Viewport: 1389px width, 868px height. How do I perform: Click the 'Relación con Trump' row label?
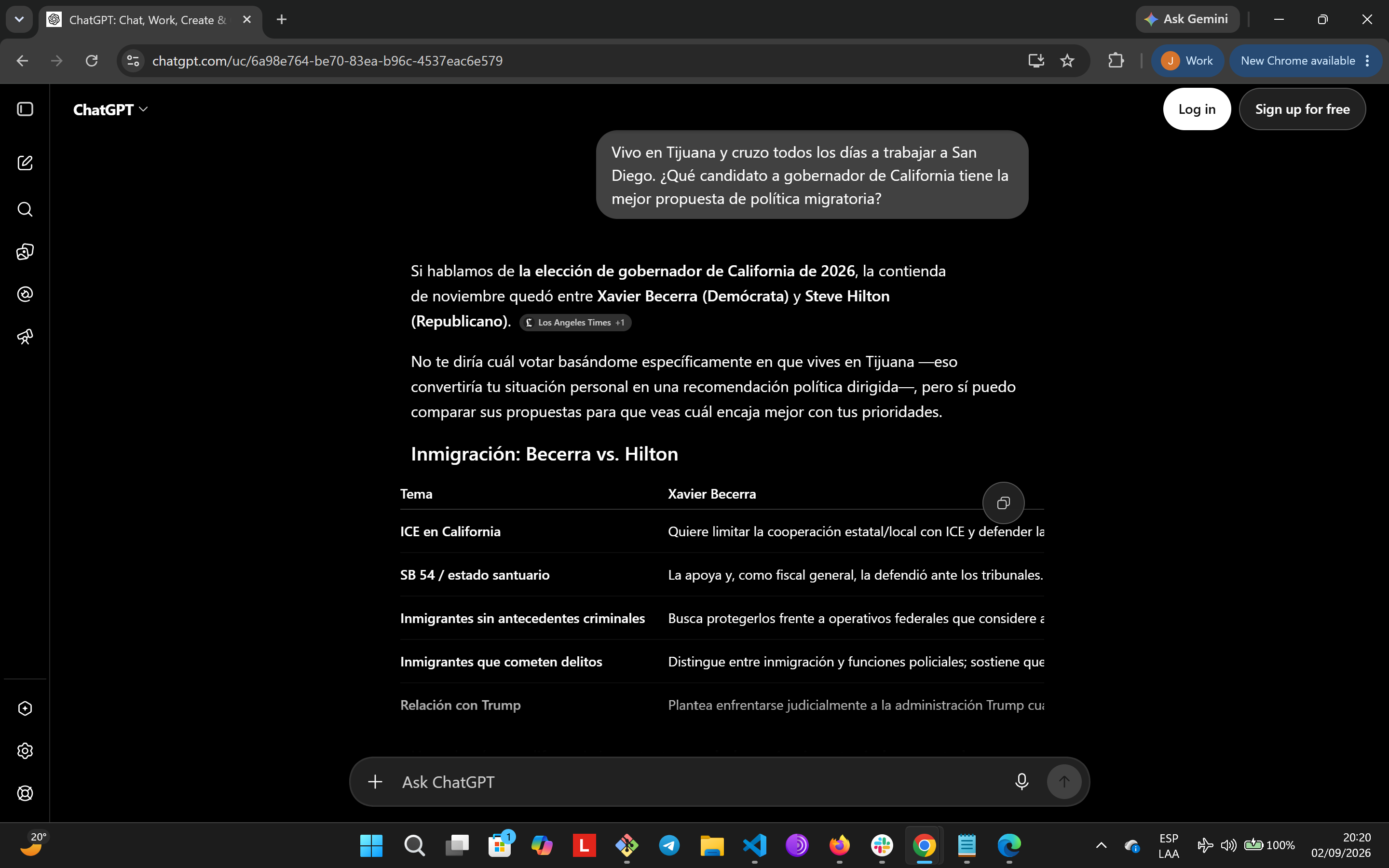pyautogui.click(x=460, y=705)
